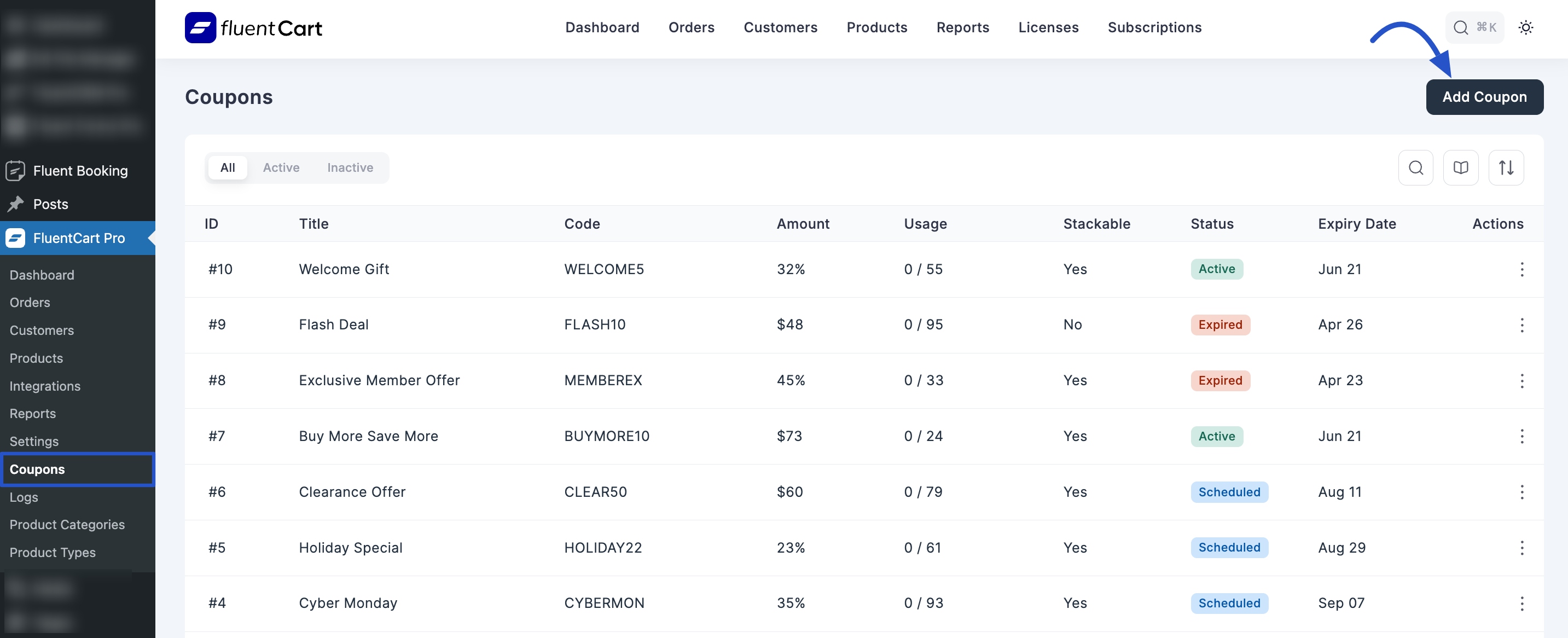
Task: Click the Fluent Booking sidebar icon
Action: [15, 171]
